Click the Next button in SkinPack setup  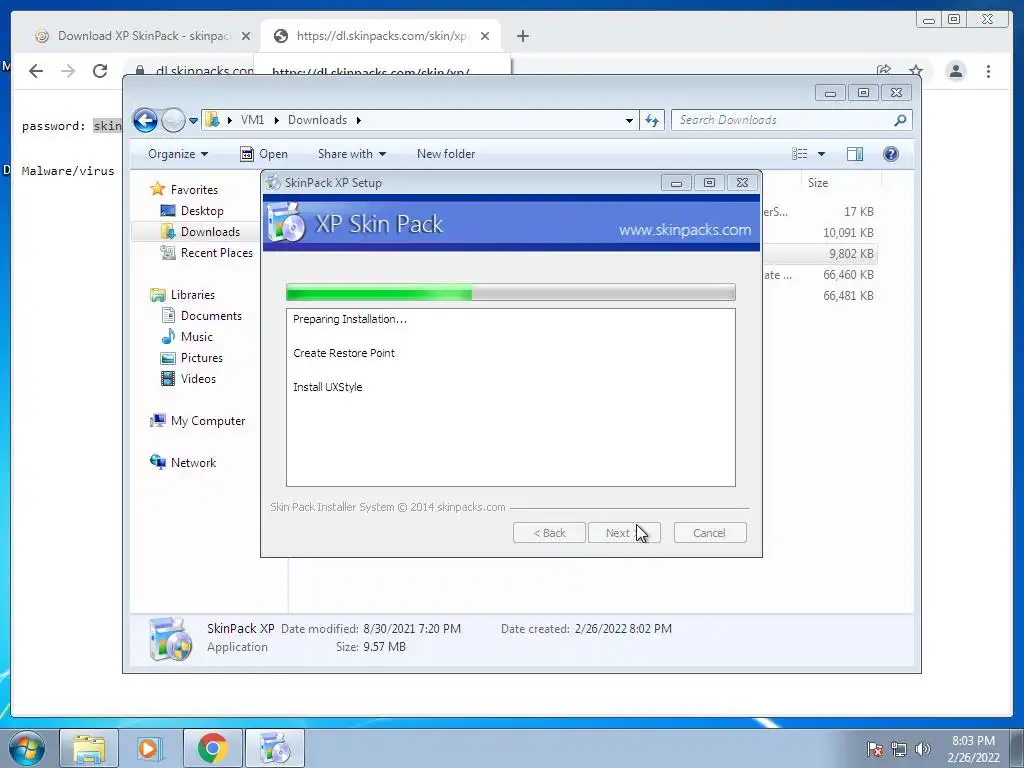(624, 533)
